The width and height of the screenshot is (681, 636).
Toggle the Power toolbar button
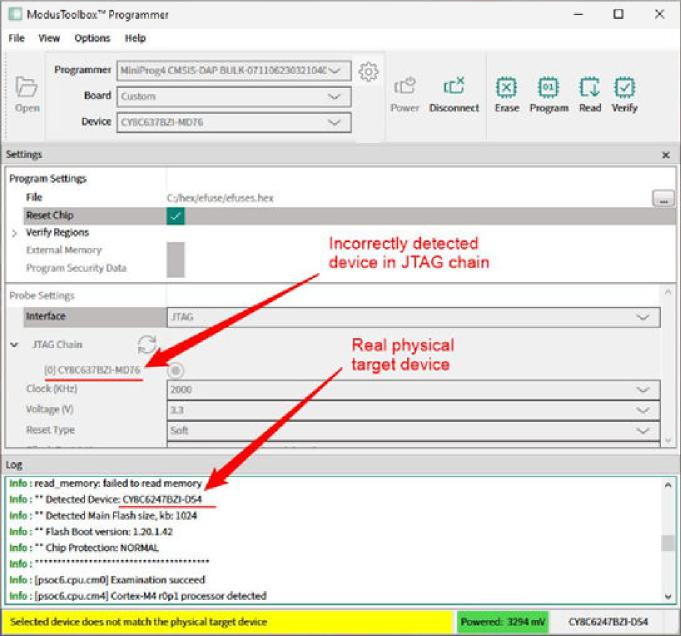click(405, 95)
